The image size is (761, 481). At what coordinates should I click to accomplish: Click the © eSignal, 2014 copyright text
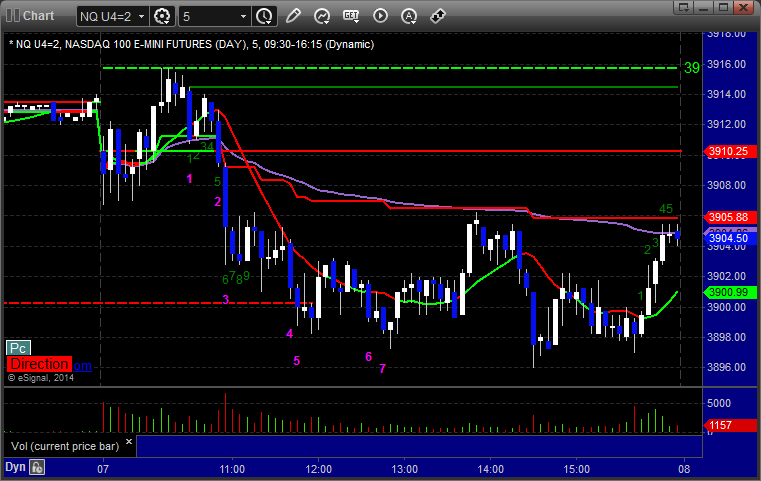click(x=41, y=378)
